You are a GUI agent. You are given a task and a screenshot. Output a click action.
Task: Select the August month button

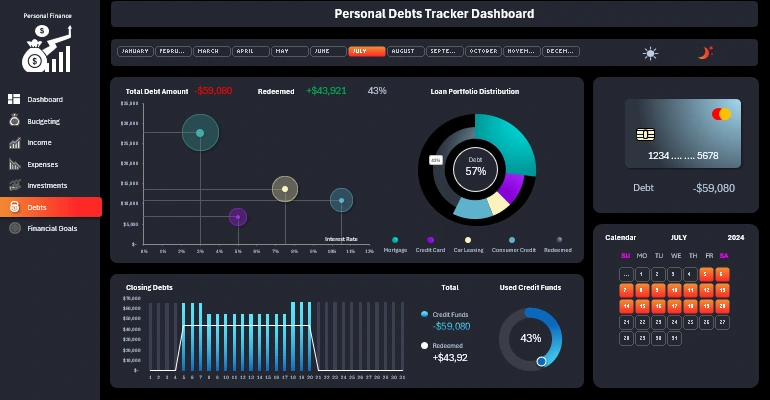click(x=404, y=51)
